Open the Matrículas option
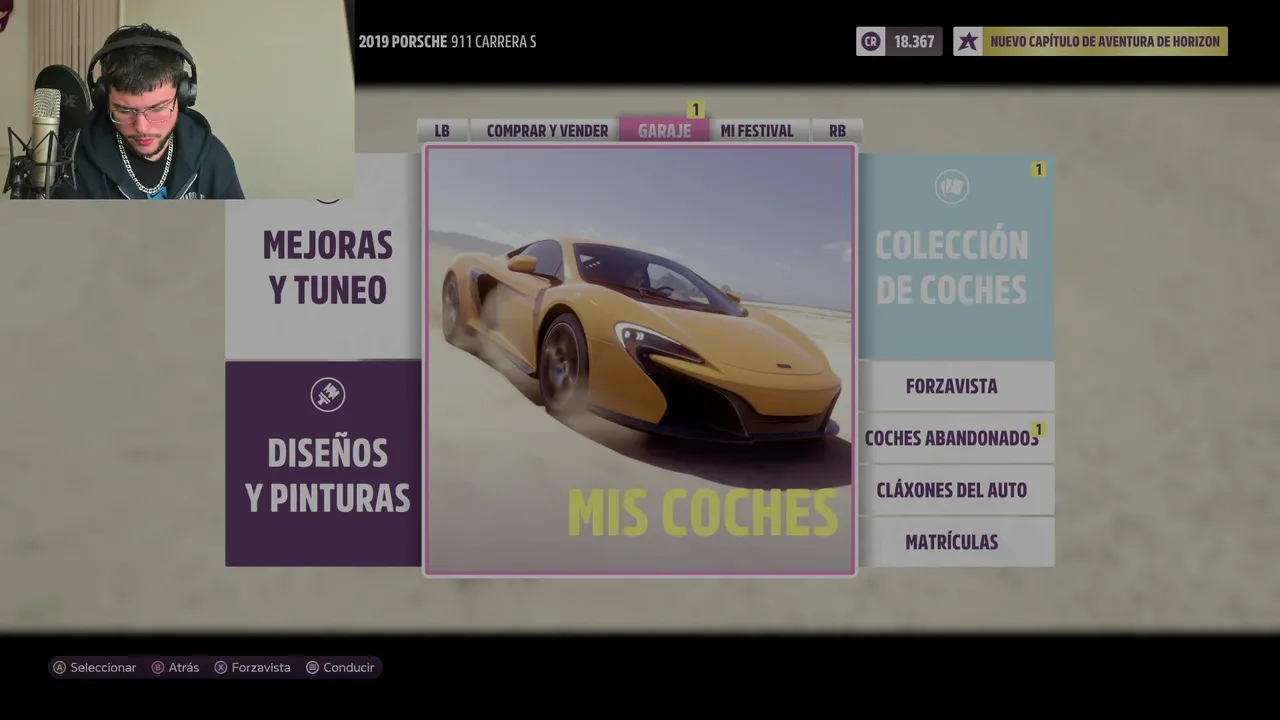Image resolution: width=1280 pixels, height=720 pixels. click(x=957, y=542)
